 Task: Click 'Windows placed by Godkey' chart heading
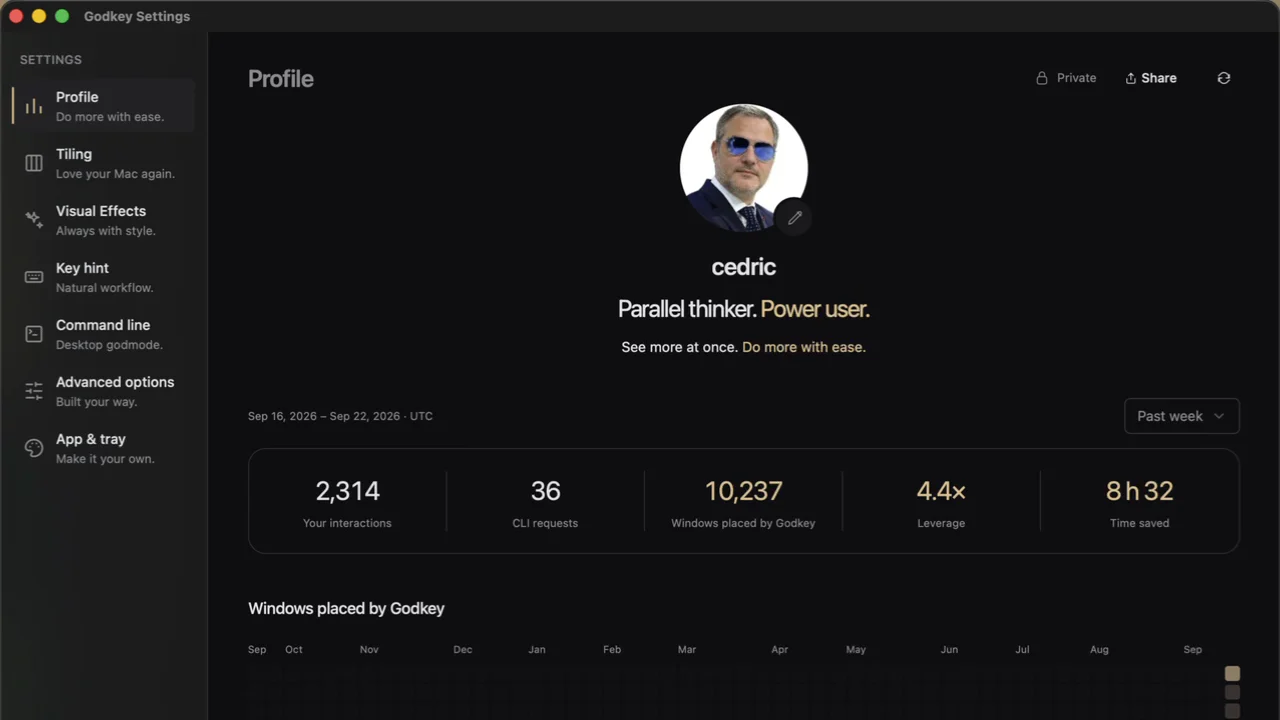point(346,608)
